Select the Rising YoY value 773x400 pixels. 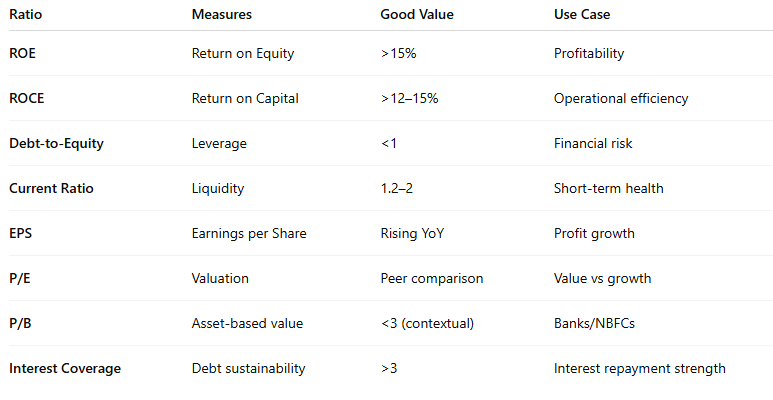tap(412, 233)
